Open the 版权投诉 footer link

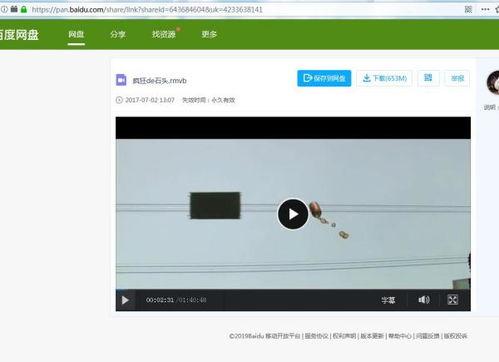tap(455, 336)
